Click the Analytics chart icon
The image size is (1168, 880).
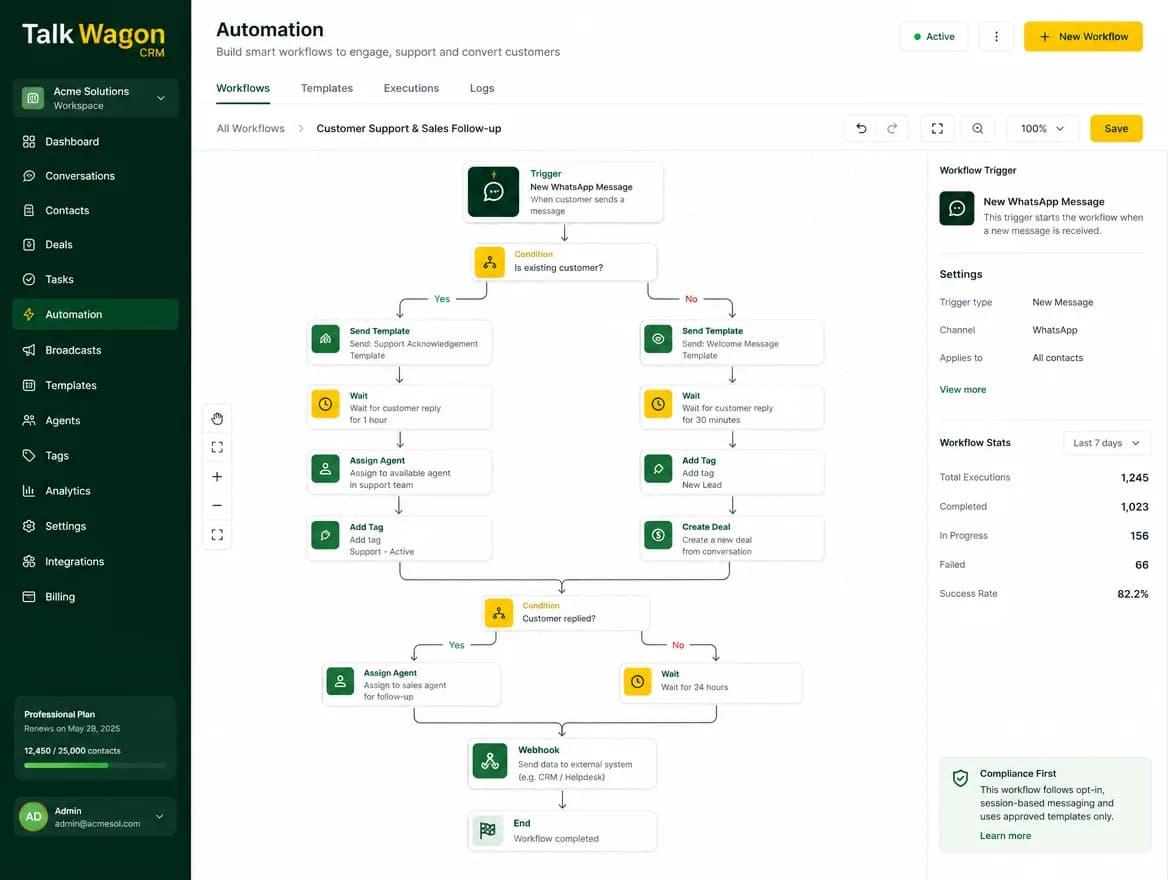[29, 491]
